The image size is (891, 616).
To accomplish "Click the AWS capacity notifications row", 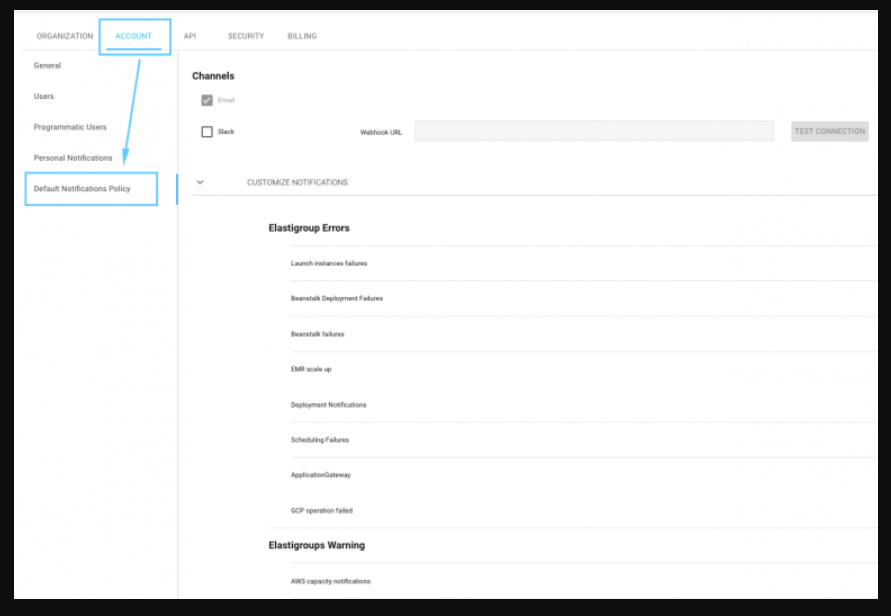I will click(x=330, y=581).
